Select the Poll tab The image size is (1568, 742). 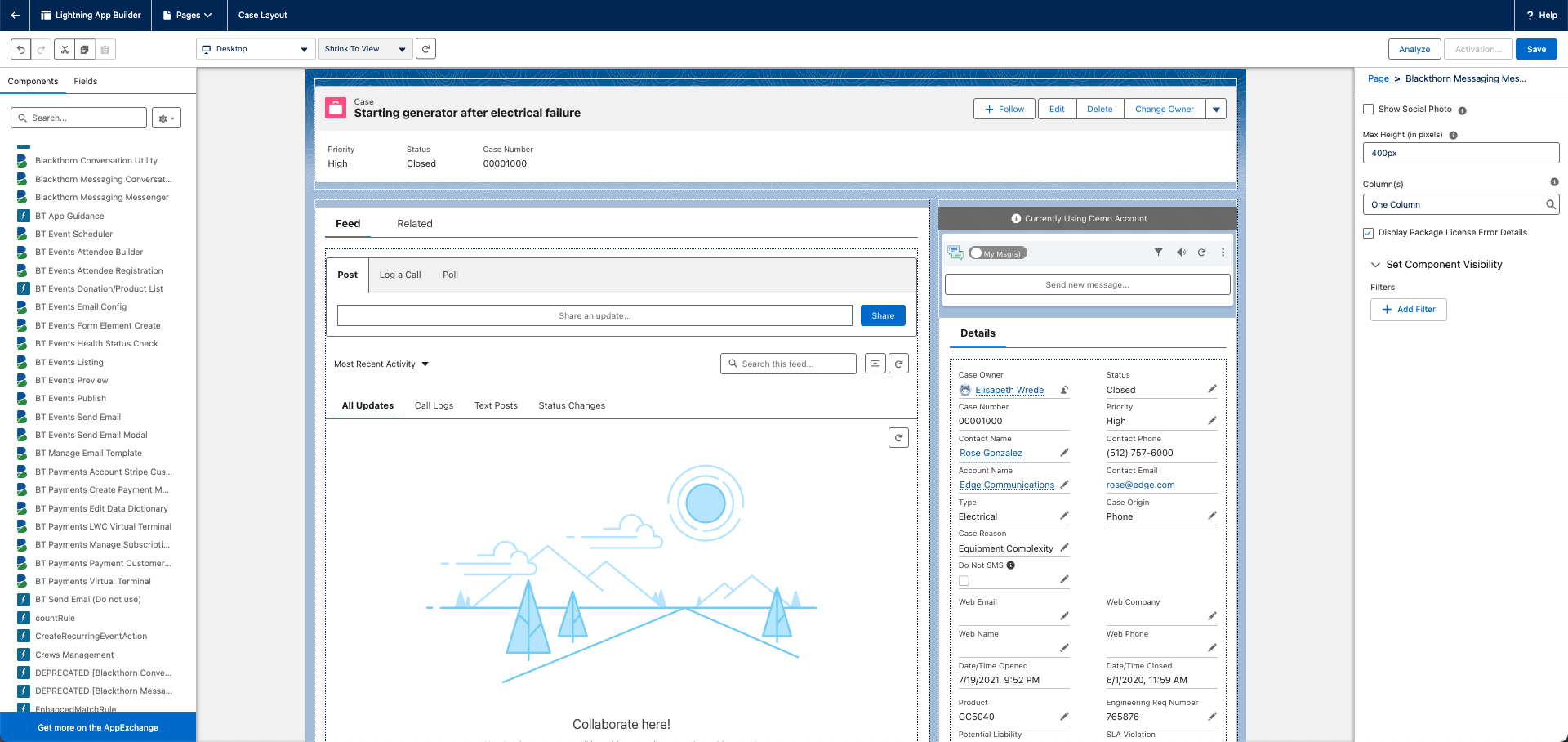click(450, 275)
